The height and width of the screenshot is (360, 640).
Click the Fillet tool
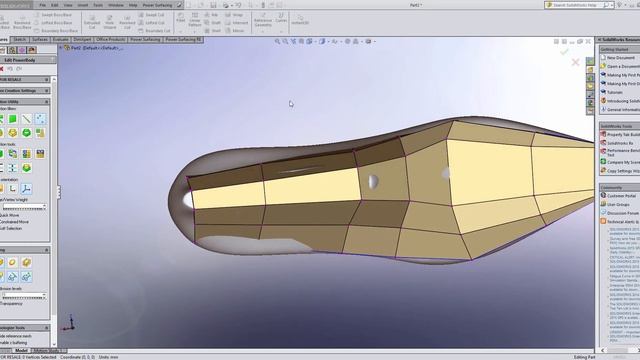pyautogui.click(x=180, y=17)
